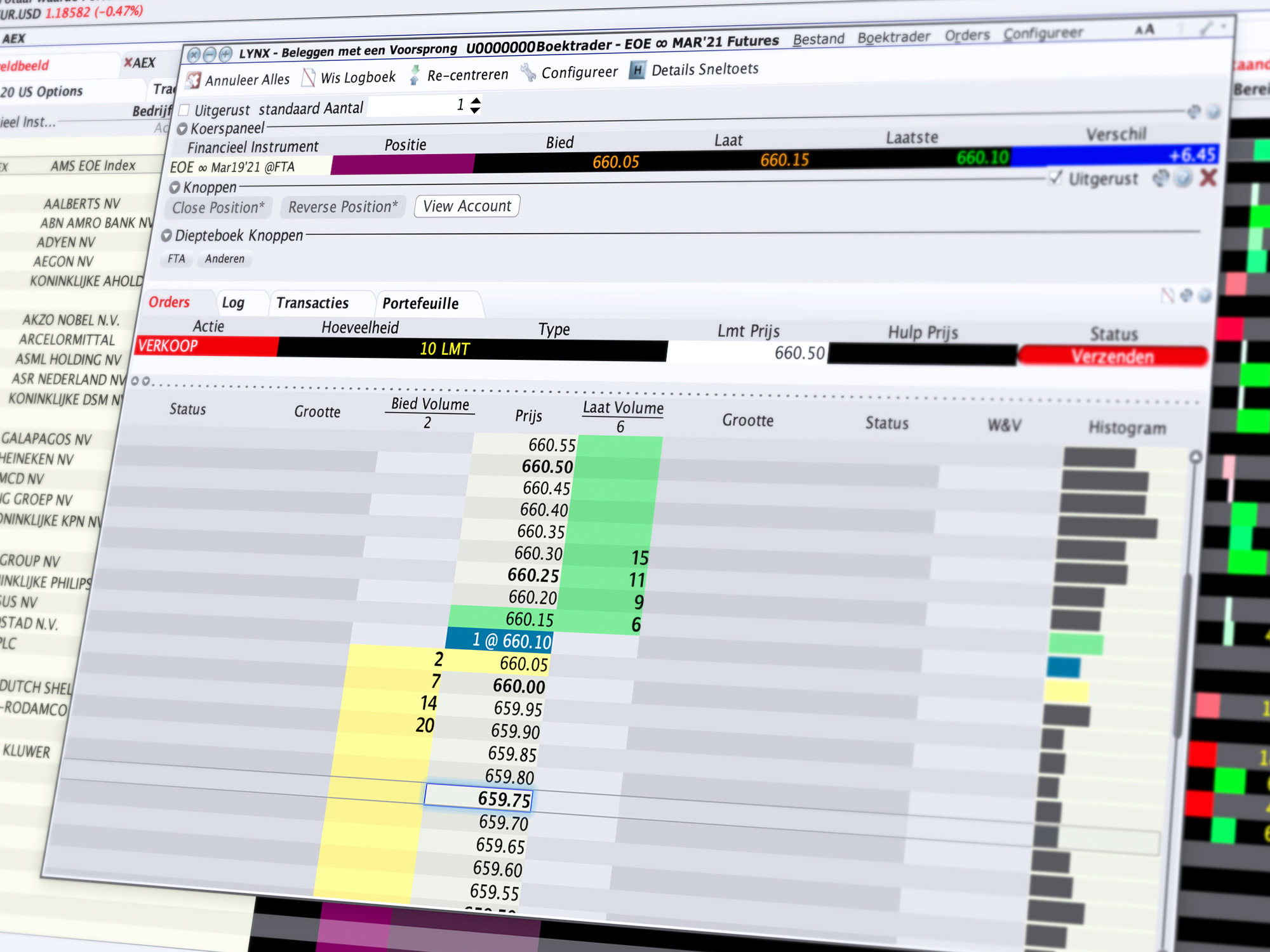The width and height of the screenshot is (1270, 952).
Task: Click the View Account button
Action: click(x=467, y=206)
